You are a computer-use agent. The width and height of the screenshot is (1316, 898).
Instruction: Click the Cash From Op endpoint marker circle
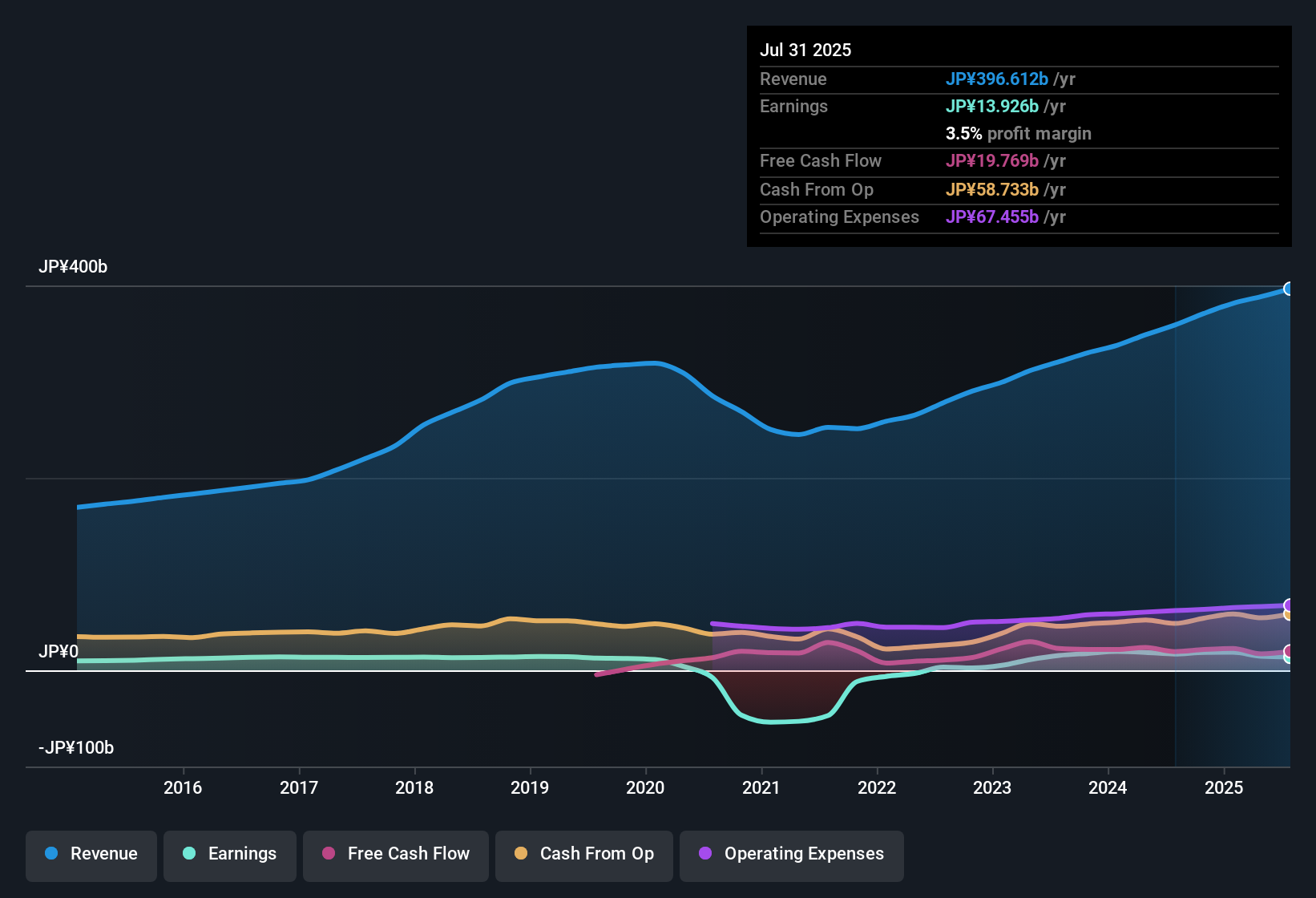pyautogui.click(x=1287, y=615)
